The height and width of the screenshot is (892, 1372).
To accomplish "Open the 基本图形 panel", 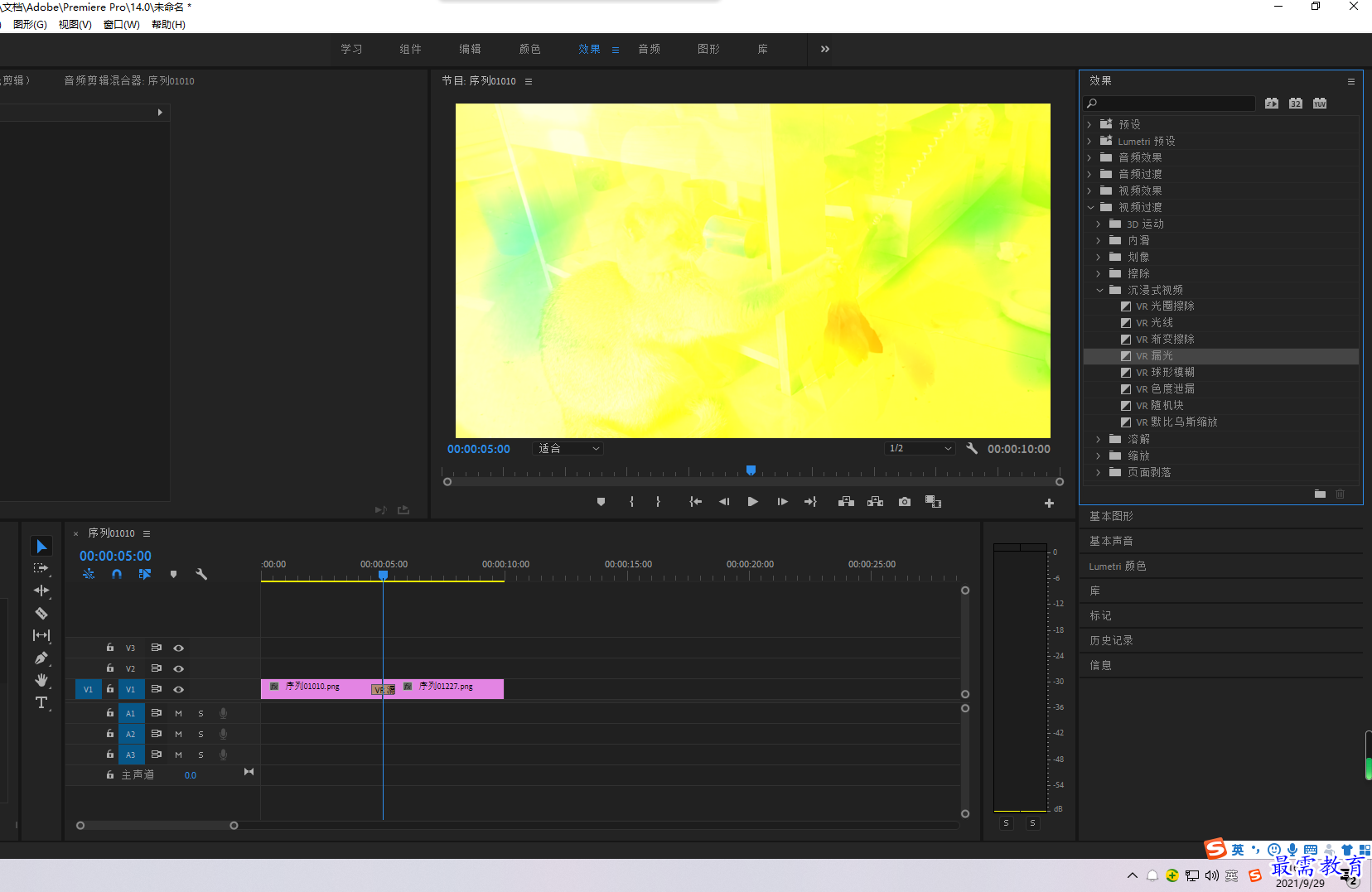I will [x=1111, y=516].
